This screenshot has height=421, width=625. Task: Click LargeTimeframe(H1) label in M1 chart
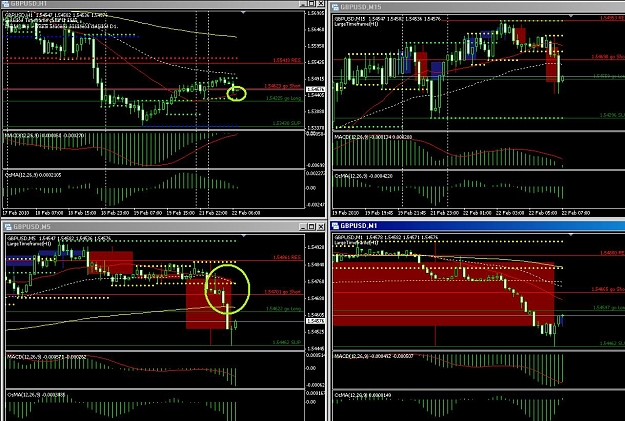(356, 242)
